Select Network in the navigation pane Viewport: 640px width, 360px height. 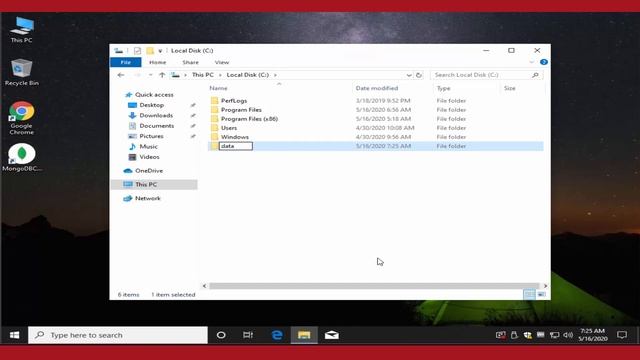(147, 198)
